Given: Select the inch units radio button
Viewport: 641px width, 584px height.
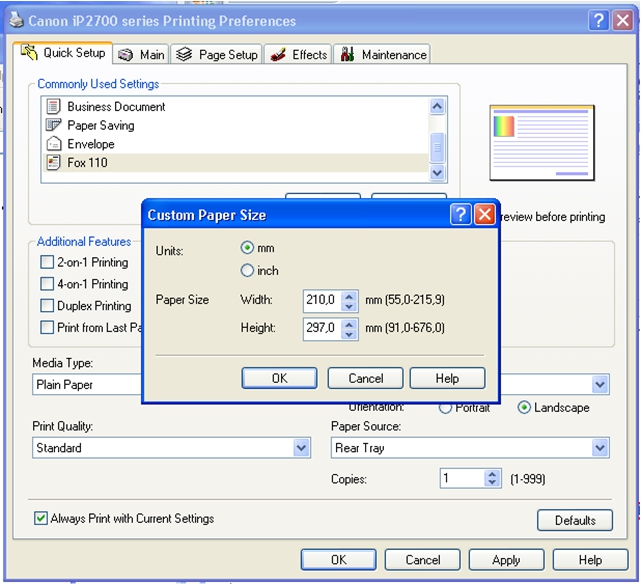Looking at the screenshot, I should (247, 270).
